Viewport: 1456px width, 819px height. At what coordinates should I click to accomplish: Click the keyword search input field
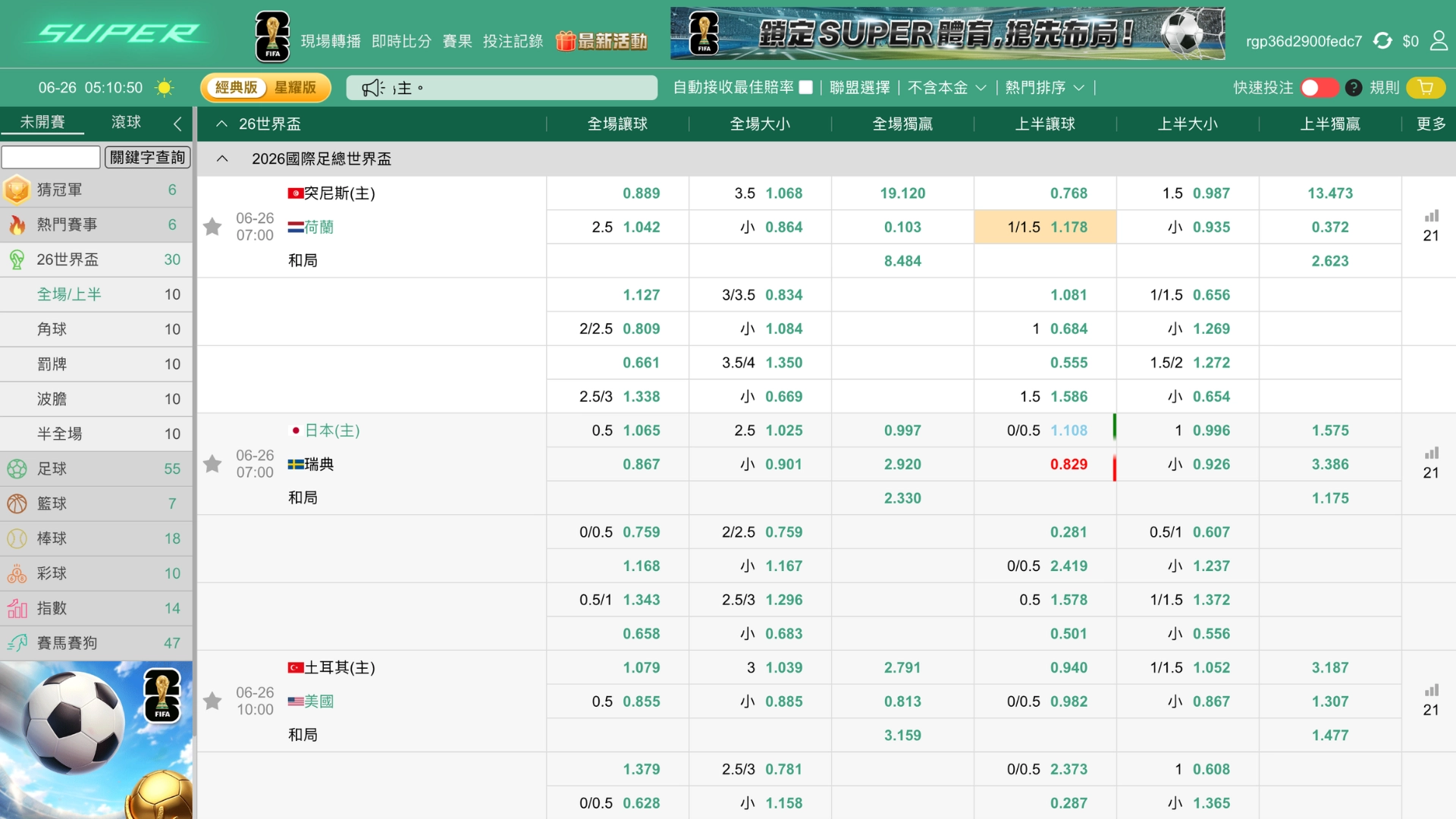click(x=51, y=157)
